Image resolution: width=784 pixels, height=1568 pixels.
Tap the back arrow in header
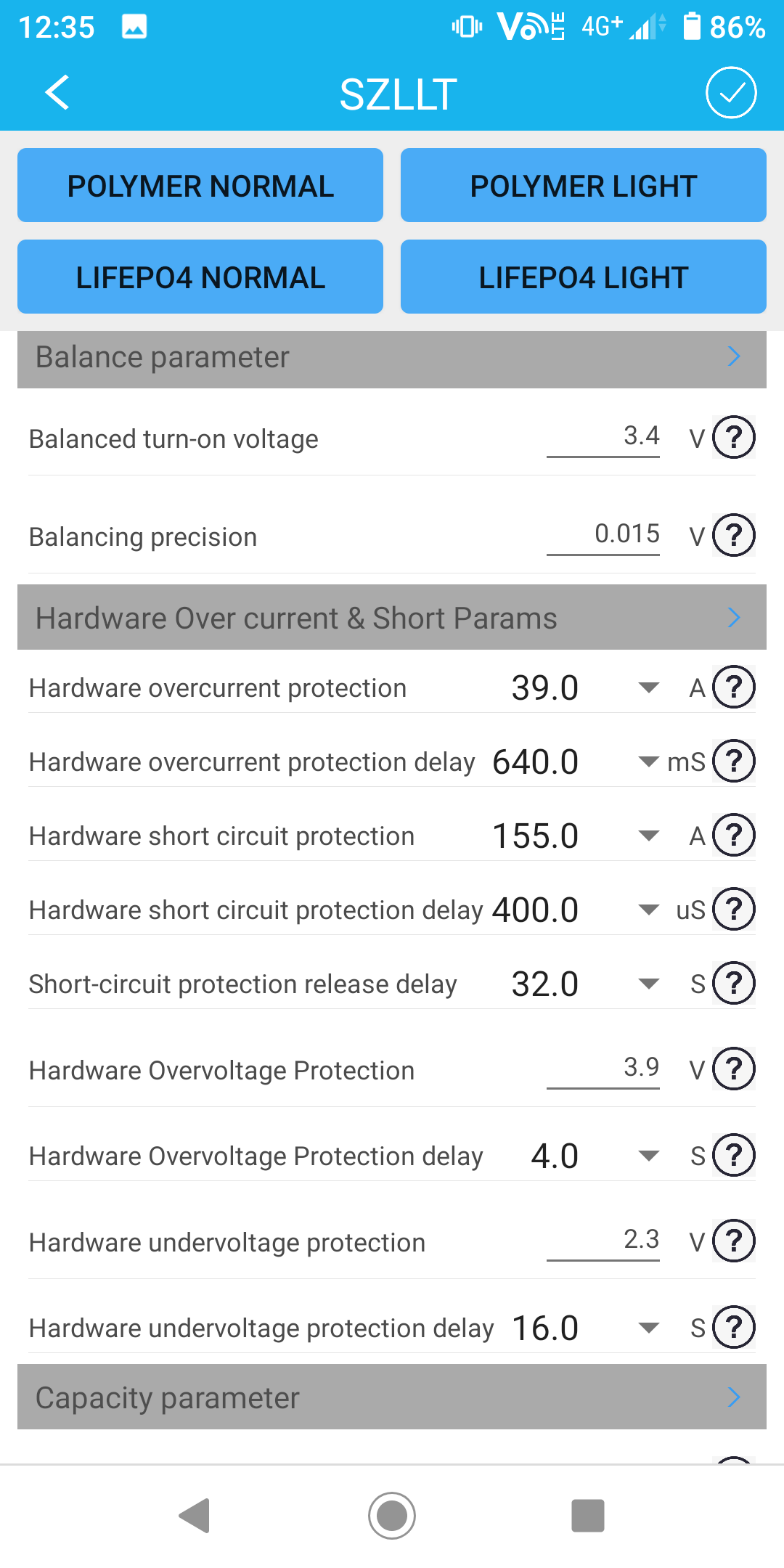(57, 93)
